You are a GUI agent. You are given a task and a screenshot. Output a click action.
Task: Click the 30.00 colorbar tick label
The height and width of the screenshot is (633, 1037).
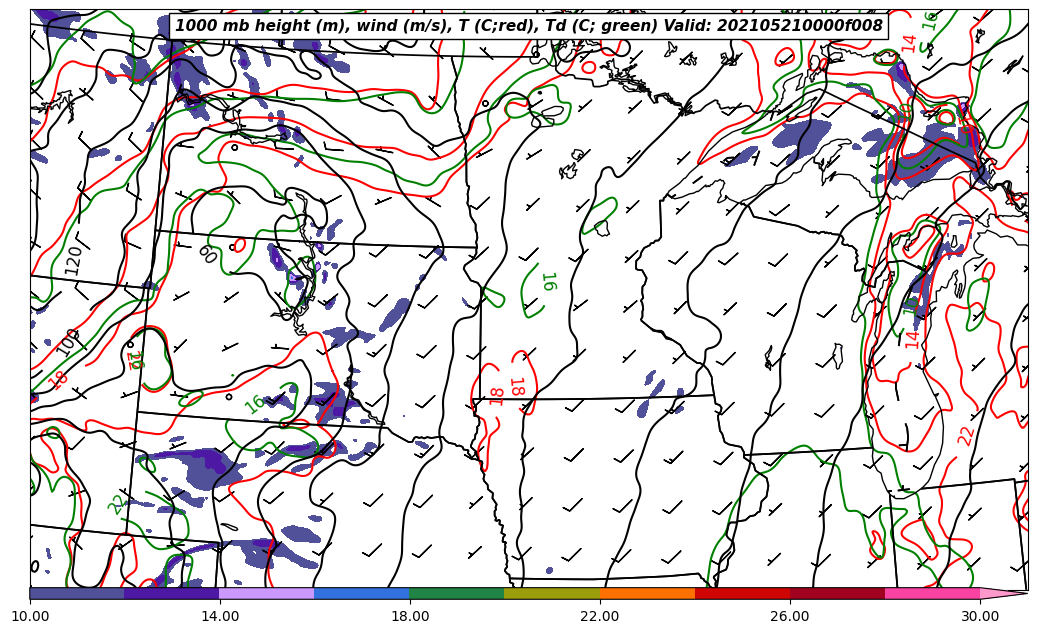pyautogui.click(x=980, y=616)
